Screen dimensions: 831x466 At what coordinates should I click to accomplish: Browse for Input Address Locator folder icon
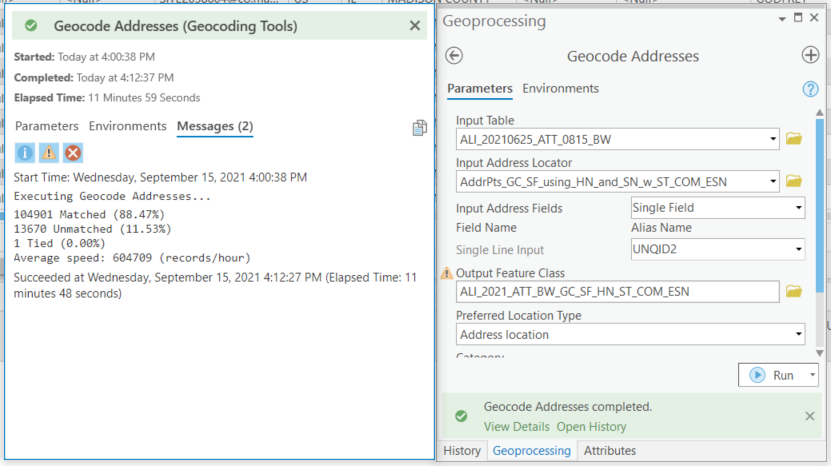click(x=794, y=181)
